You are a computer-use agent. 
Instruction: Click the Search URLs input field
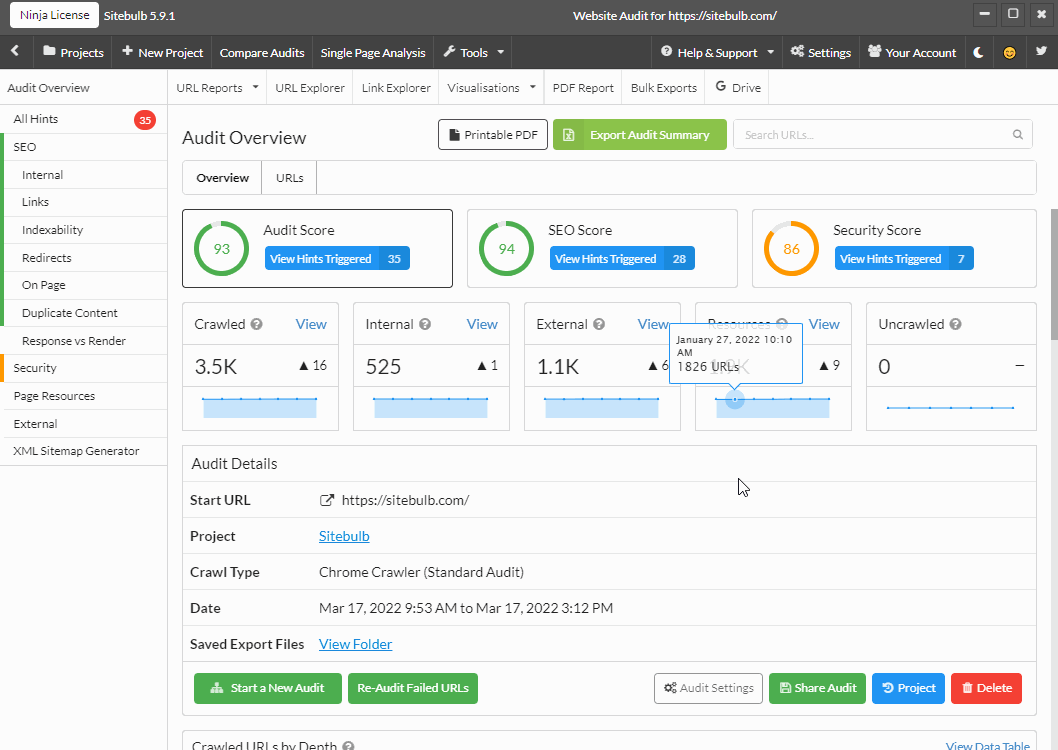[883, 135]
